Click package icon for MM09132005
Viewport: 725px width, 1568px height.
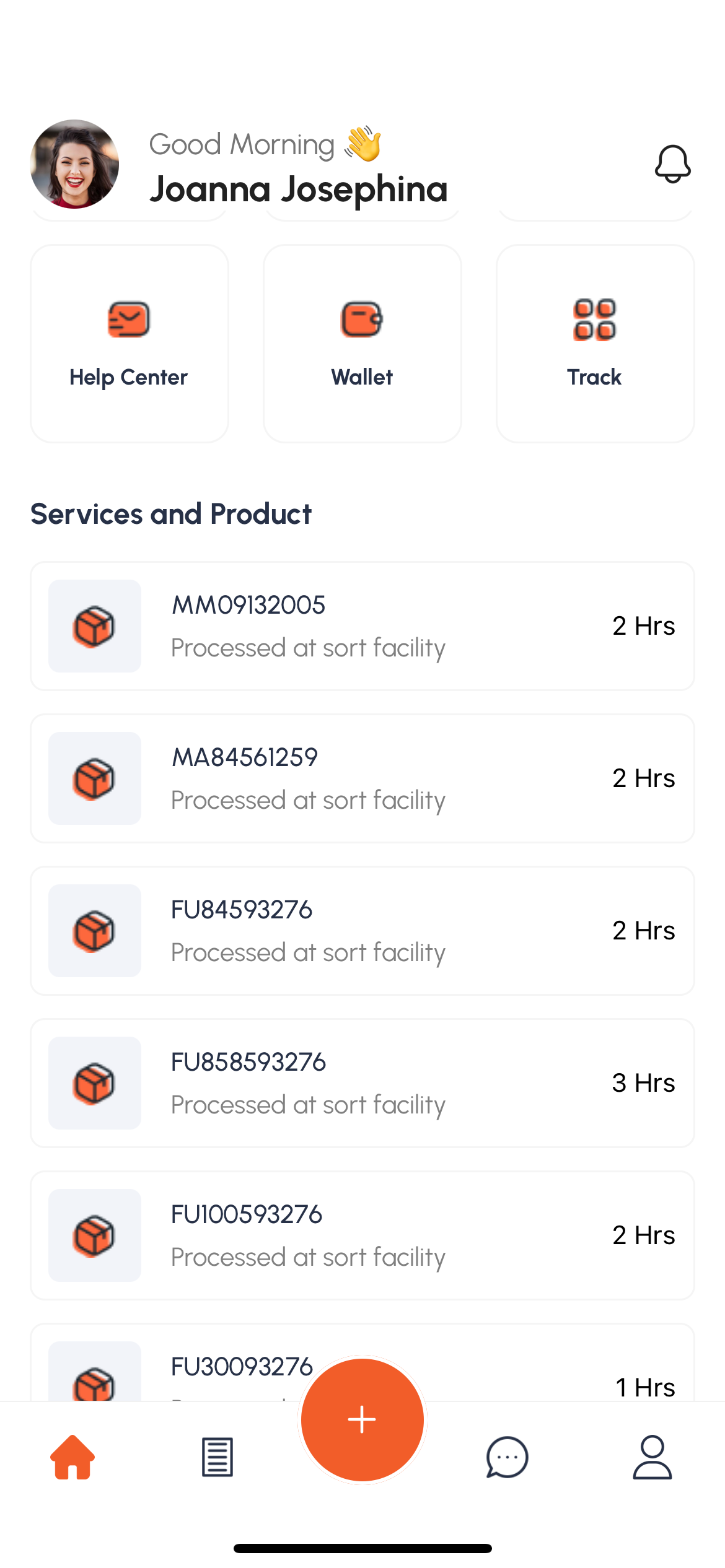(x=94, y=626)
